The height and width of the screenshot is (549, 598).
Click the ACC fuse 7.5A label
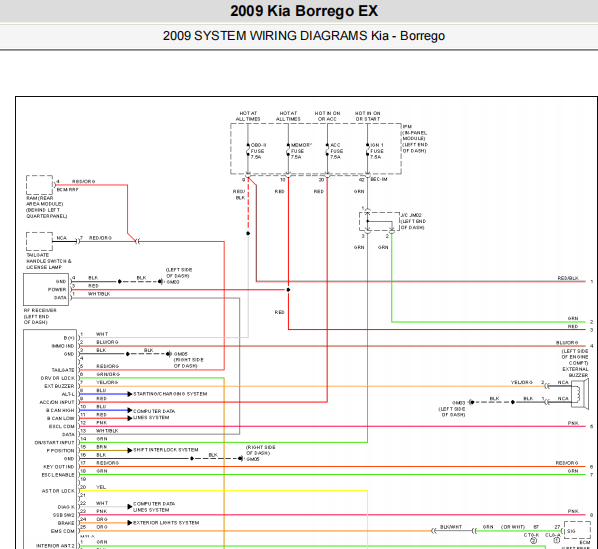pyautogui.click(x=336, y=151)
